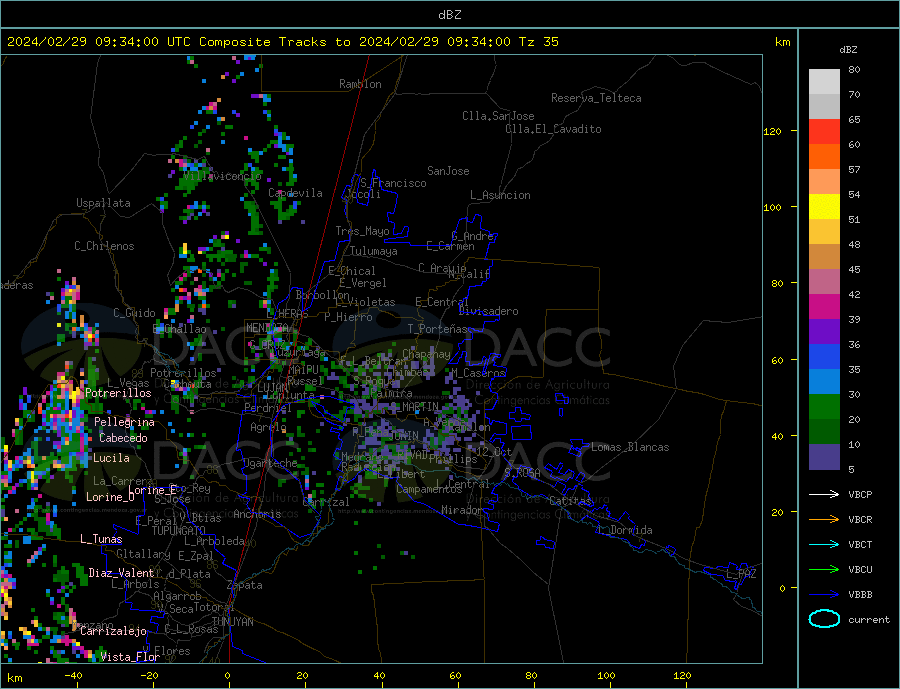Click the Villavicencio map label

[x=222, y=176]
